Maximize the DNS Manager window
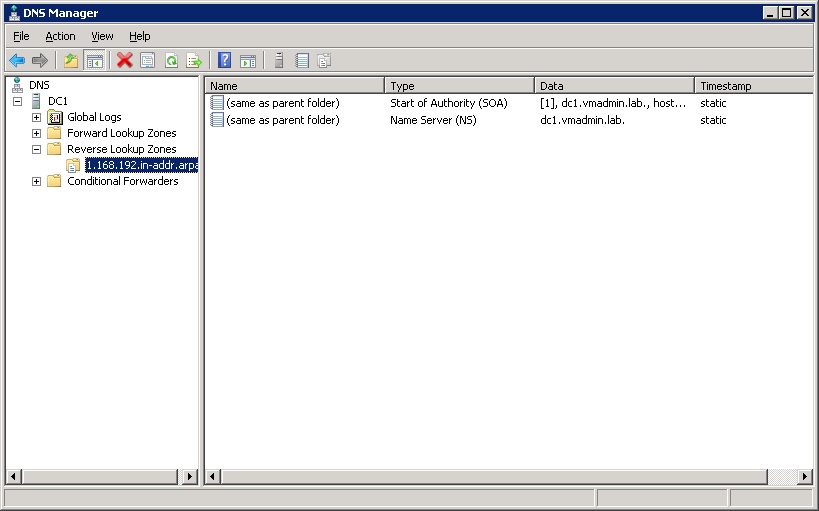The width and height of the screenshot is (819, 511). click(x=787, y=13)
